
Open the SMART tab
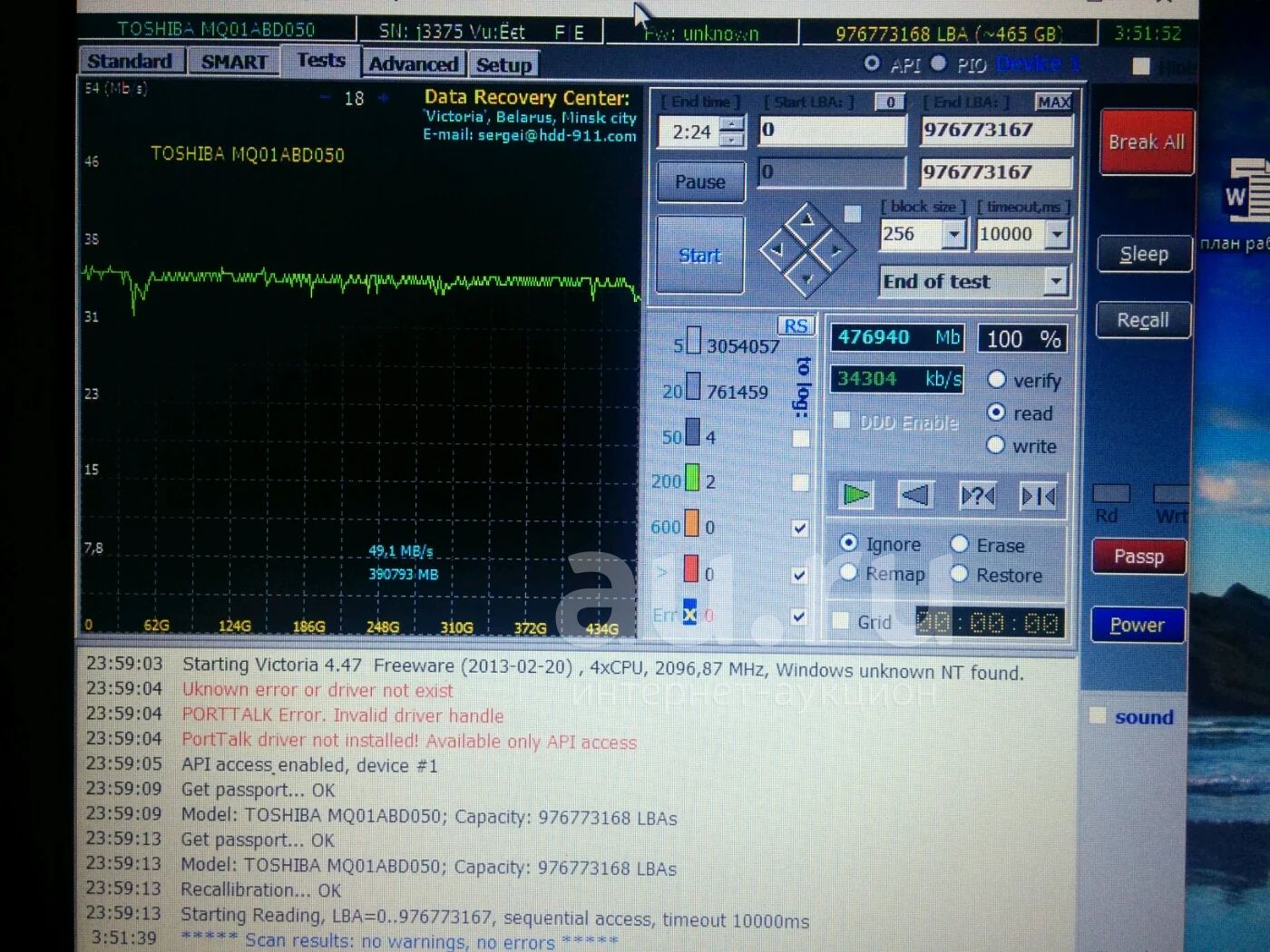tap(234, 63)
